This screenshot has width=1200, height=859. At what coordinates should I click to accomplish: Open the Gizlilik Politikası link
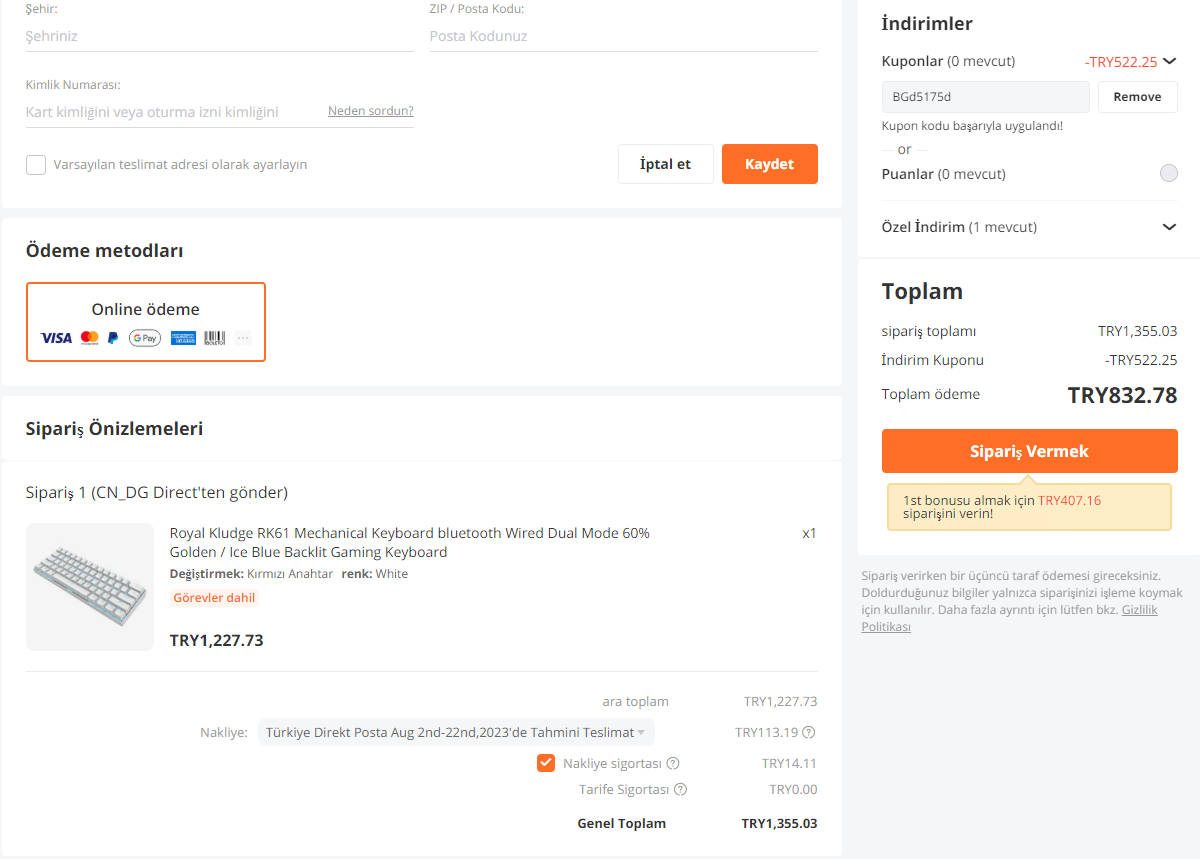1140,610
